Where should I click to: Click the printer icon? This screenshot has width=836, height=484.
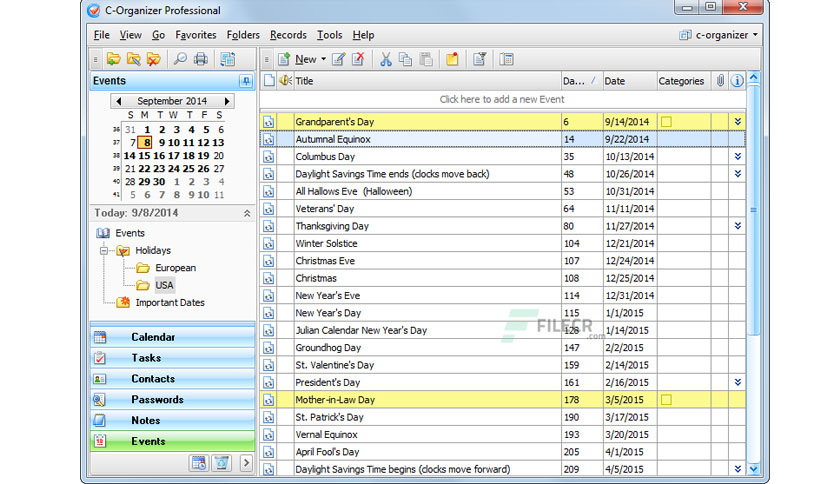point(200,59)
